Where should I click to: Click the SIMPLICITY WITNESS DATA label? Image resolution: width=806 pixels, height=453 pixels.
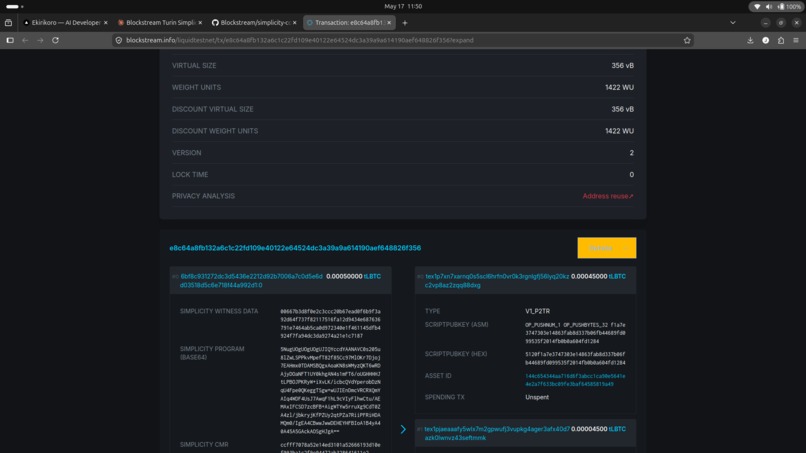(x=219, y=311)
